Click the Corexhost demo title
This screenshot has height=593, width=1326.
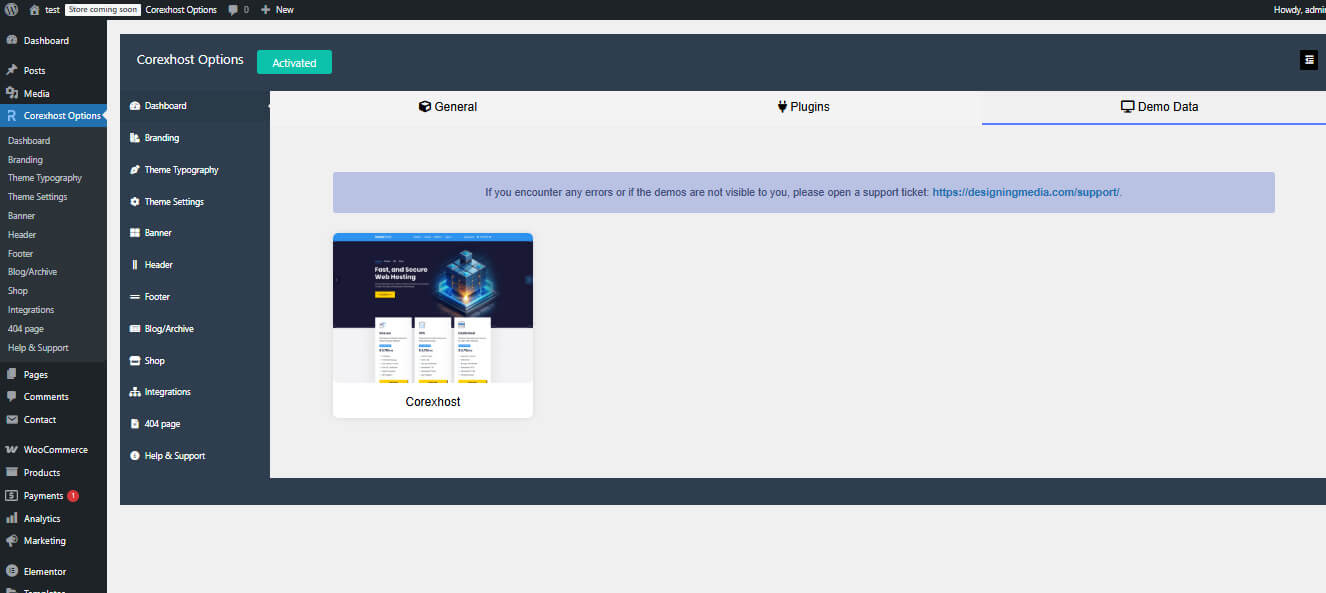433,402
